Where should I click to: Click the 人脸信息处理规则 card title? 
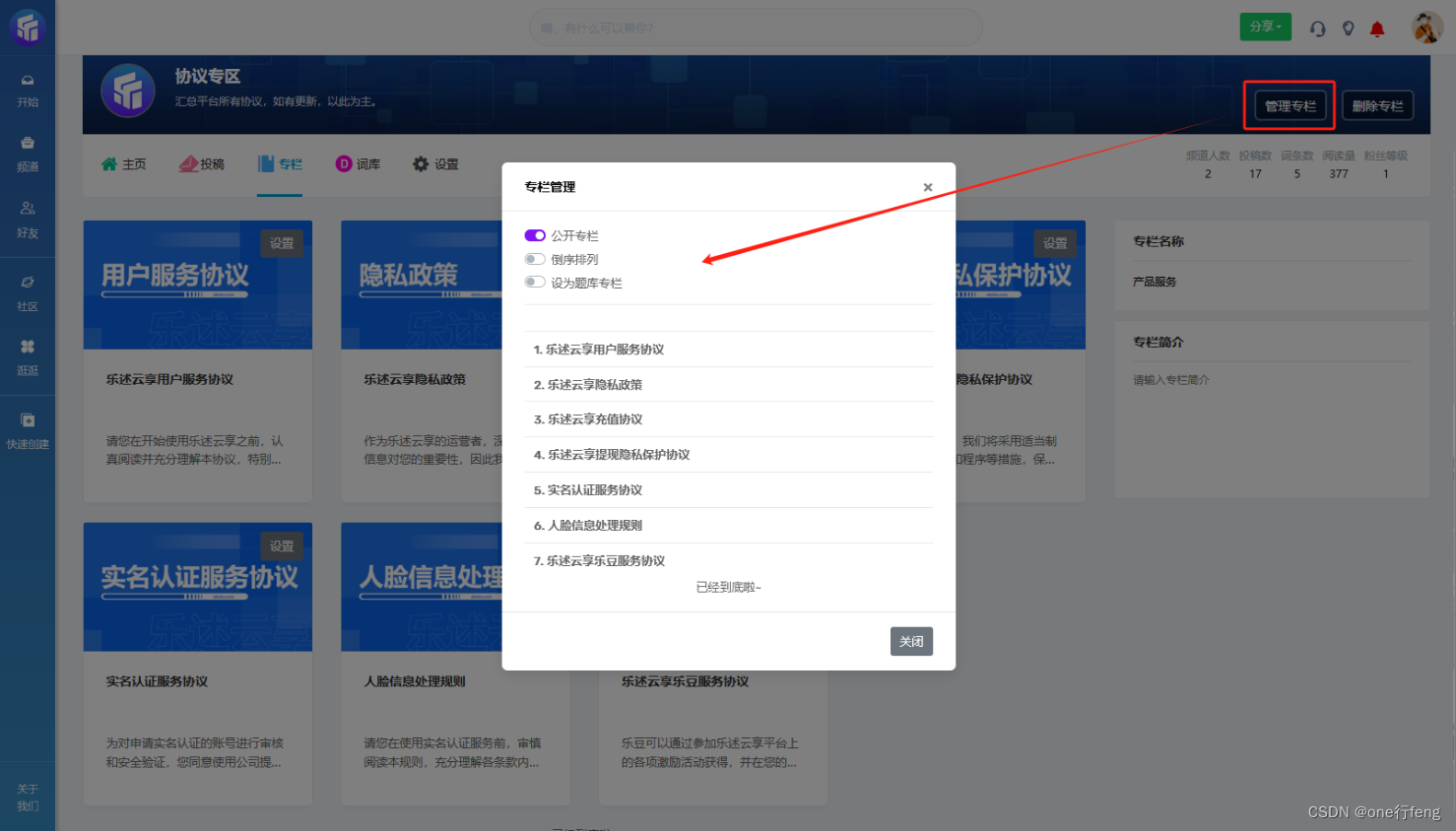(415, 681)
